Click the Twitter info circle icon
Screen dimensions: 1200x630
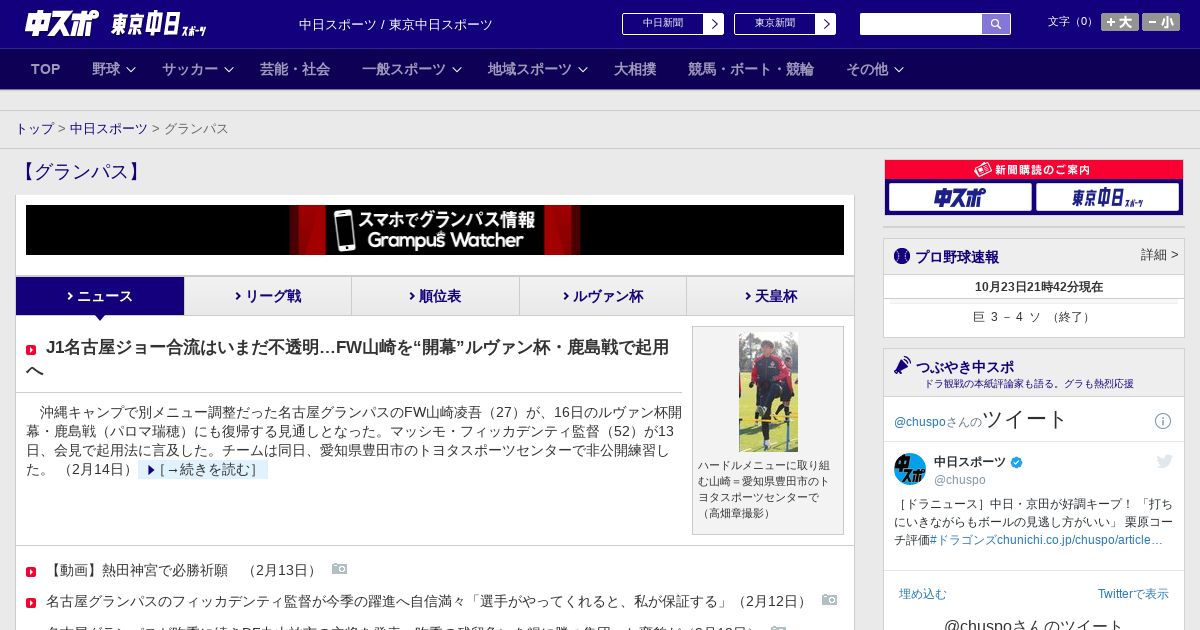(1163, 421)
